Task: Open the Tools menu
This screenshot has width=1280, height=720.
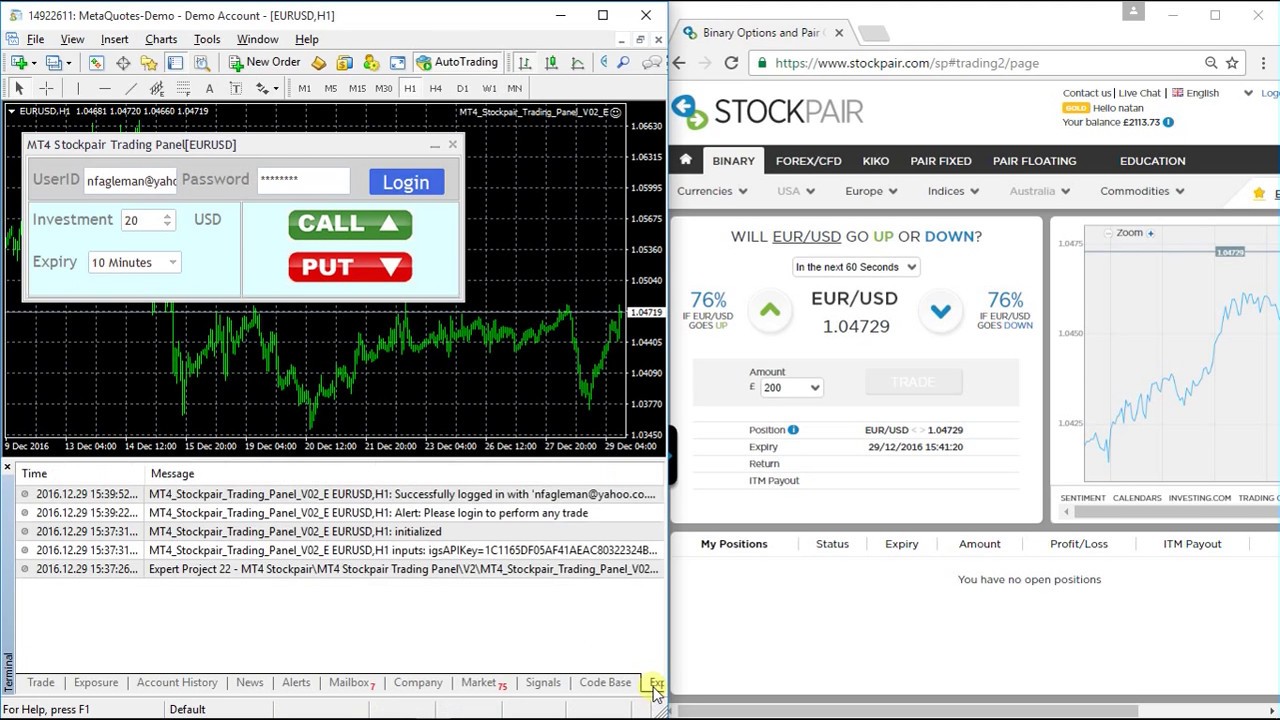Action: [207, 39]
